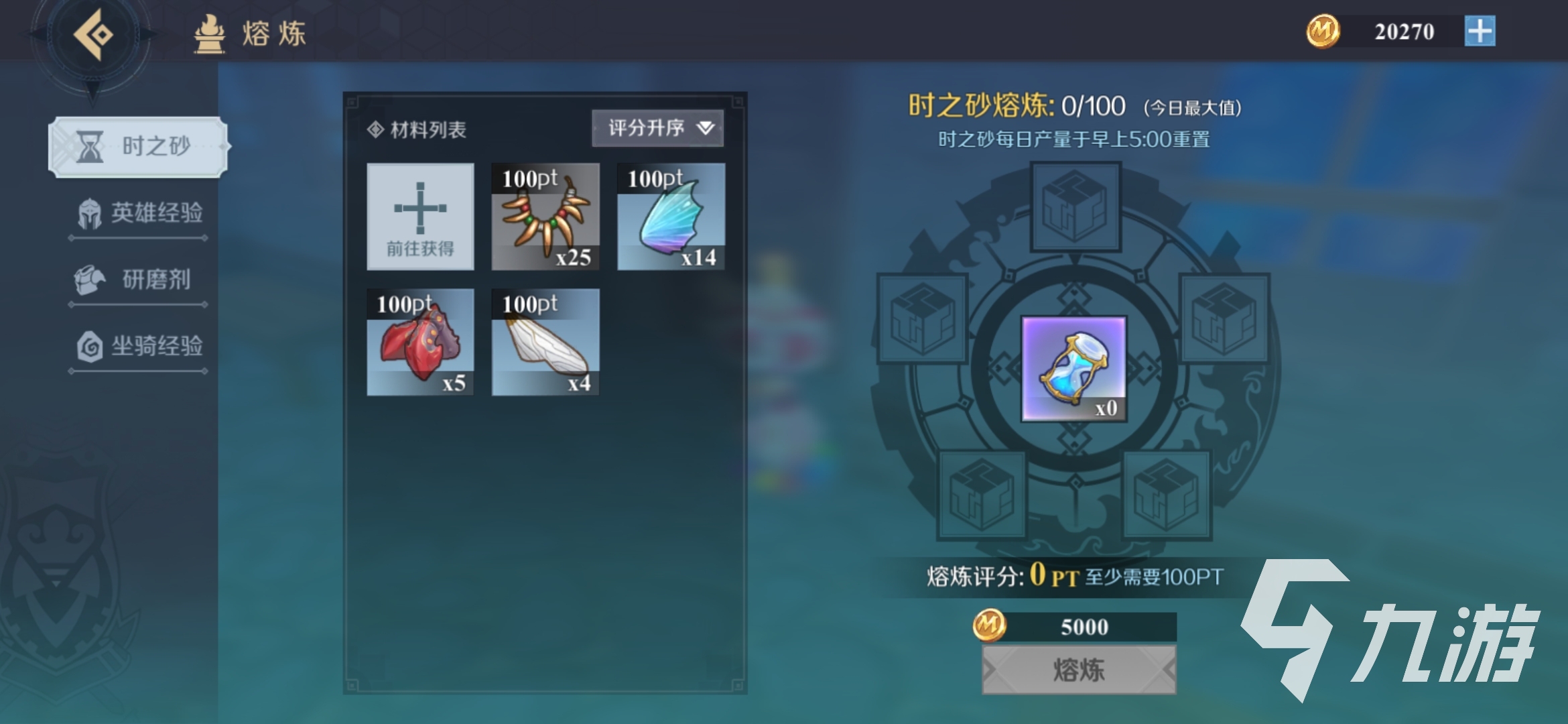Open the 研磨剂 tab
Screen dimensions: 1568x724
[x=139, y=280]
